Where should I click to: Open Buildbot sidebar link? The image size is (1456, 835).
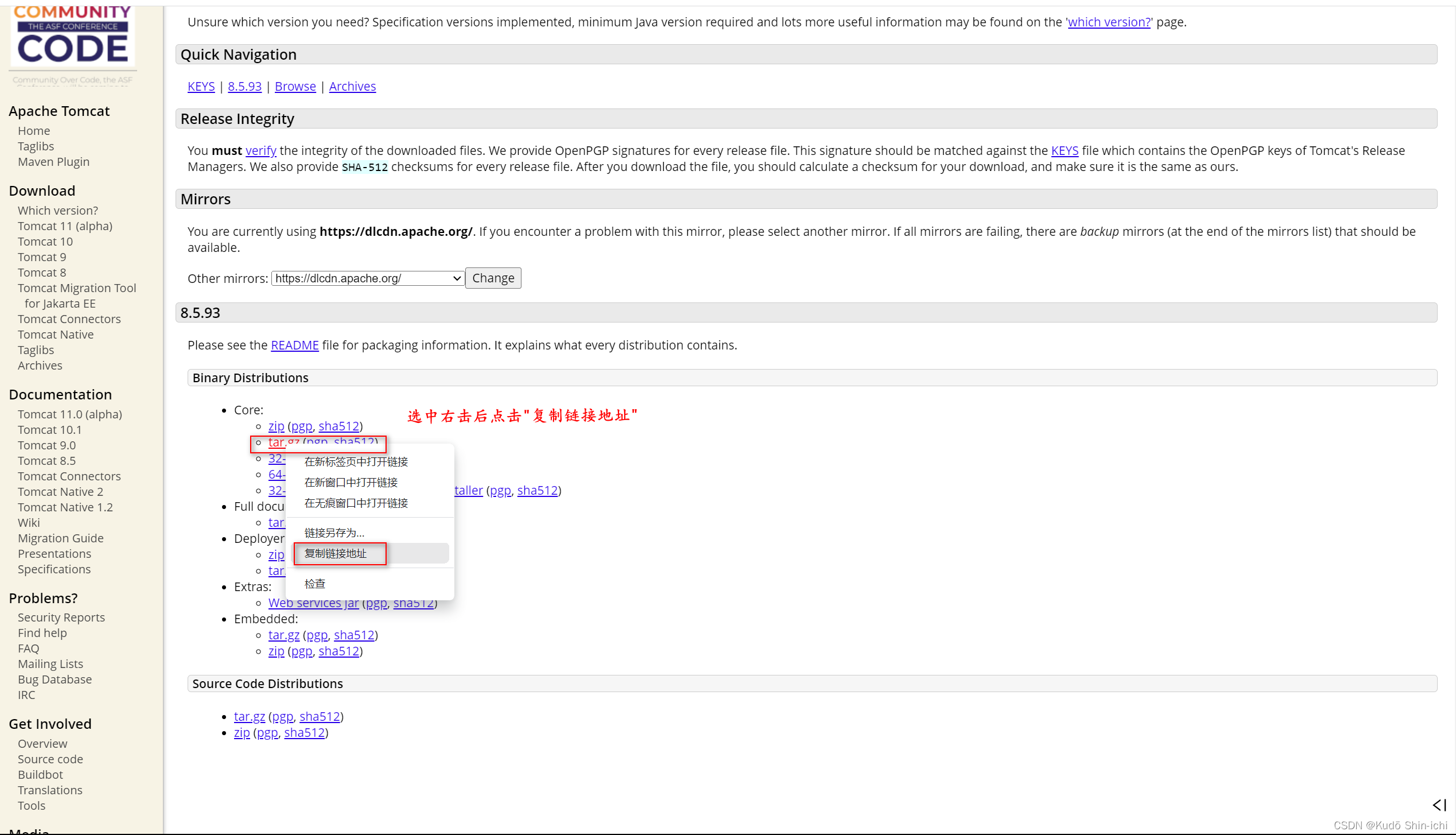click(x=40, y=775)
